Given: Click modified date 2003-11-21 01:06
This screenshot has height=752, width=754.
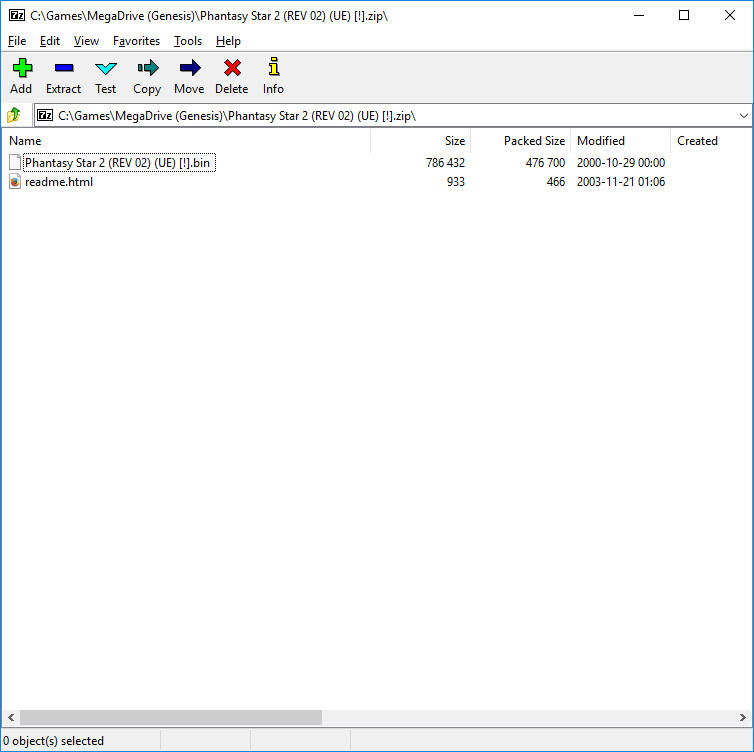Looking at the screenshot, I should [621, 182].
